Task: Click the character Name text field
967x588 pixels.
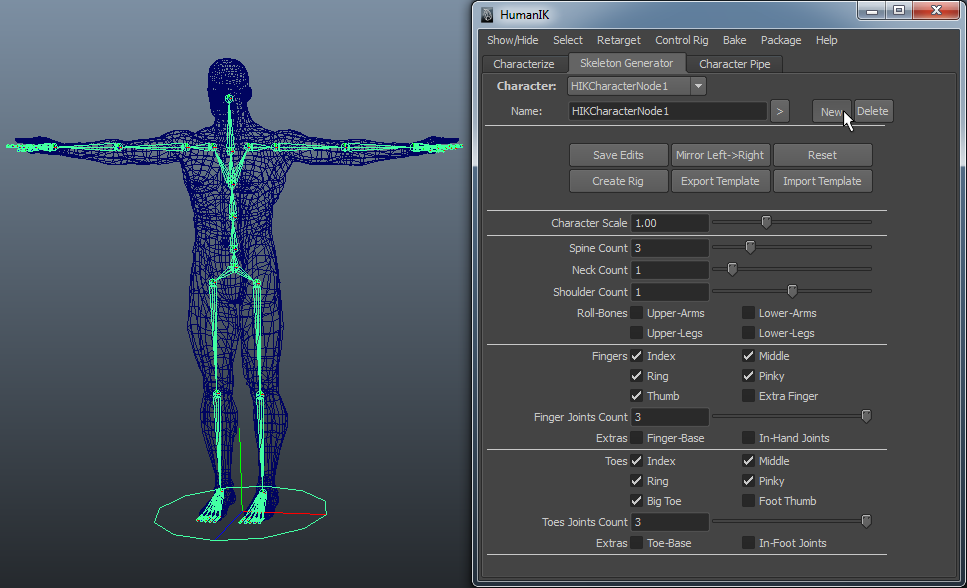Action: (667, 111)
